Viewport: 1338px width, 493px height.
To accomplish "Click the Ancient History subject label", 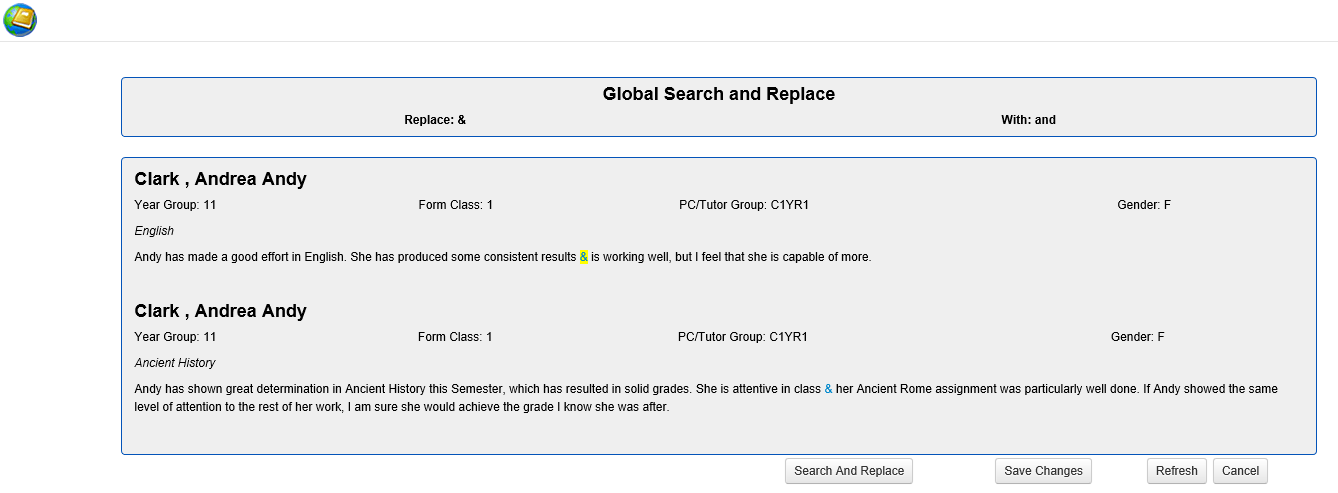I will [175, 363].
